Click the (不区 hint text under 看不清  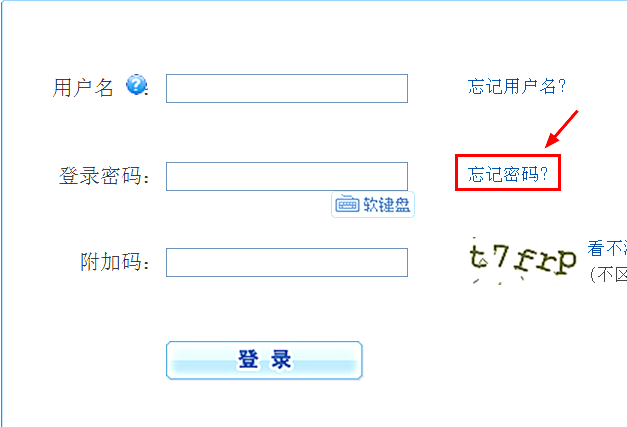608,275
